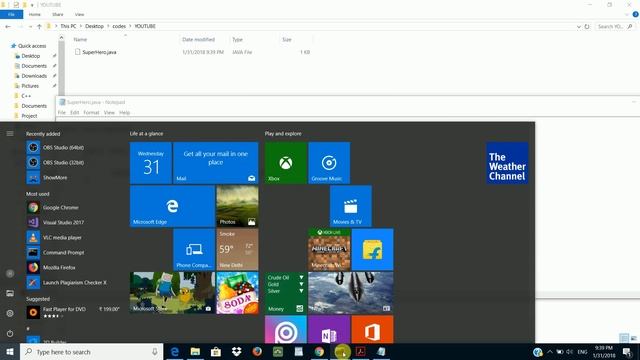Viewport: 640px width, 360px height.
Task: Open Microsoft Edge from the taskbar
Action: (175, 352)
